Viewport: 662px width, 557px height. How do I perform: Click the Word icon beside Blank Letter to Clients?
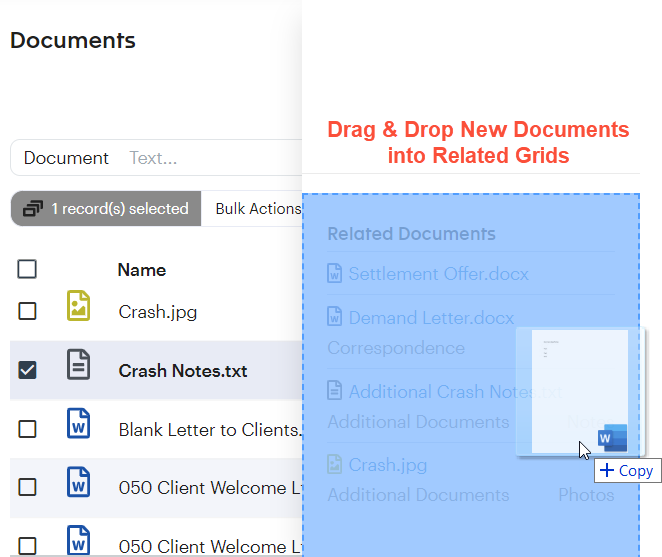pyautogui.click(x=79, y=423)
